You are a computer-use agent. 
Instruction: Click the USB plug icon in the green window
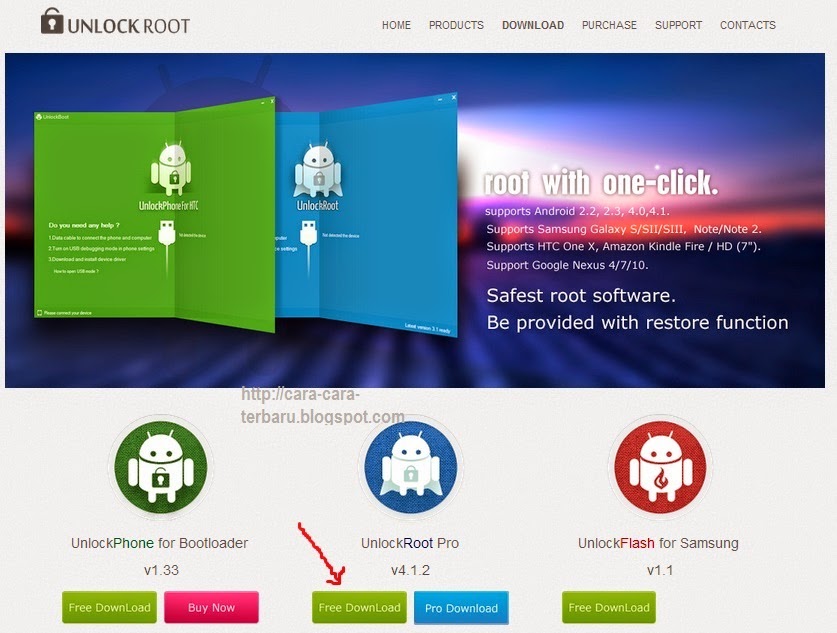[x=167, y=234]
